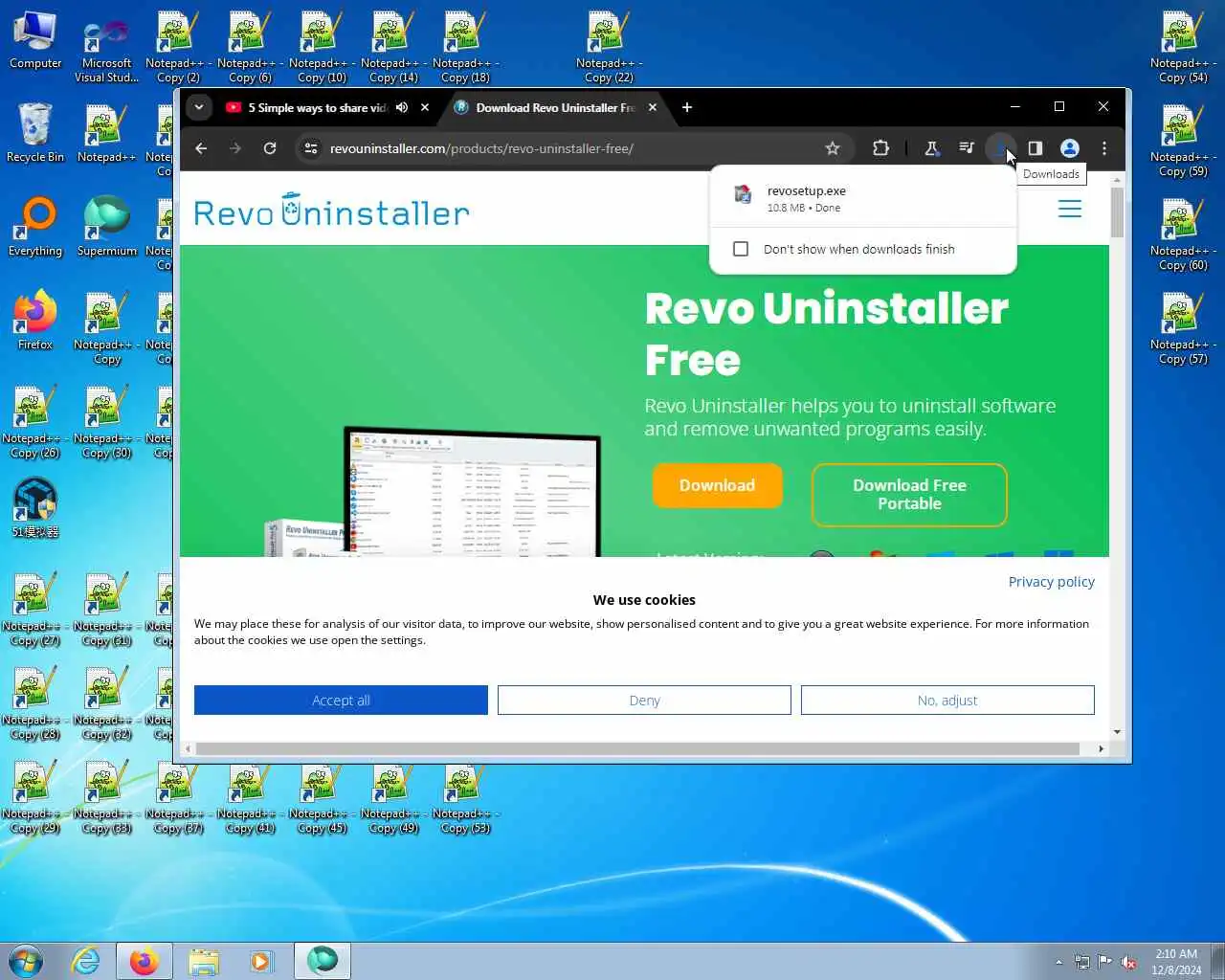Click the Windows Start button
Screen dimensions: 1225x980
click(x=26, y=961)
